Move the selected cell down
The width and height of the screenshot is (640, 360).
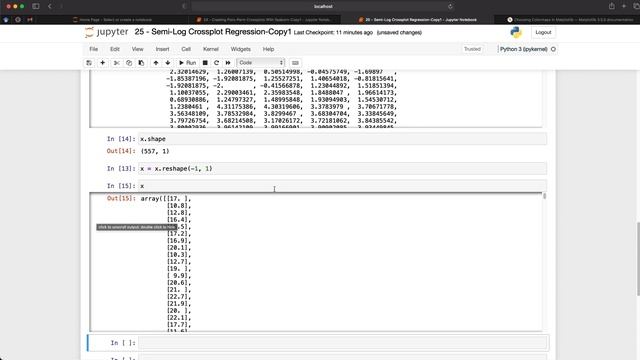point(168,63)
